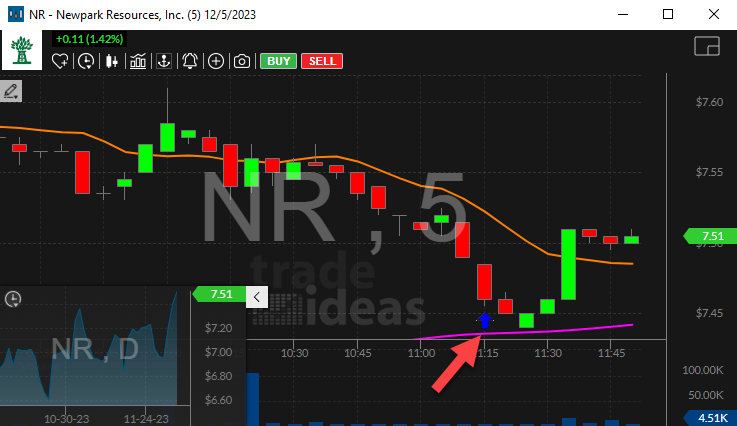Click the tall green candle near 11:35
The width and height of the screenshot is (737, 426).
pyautogui.click(x=568, y=264)
